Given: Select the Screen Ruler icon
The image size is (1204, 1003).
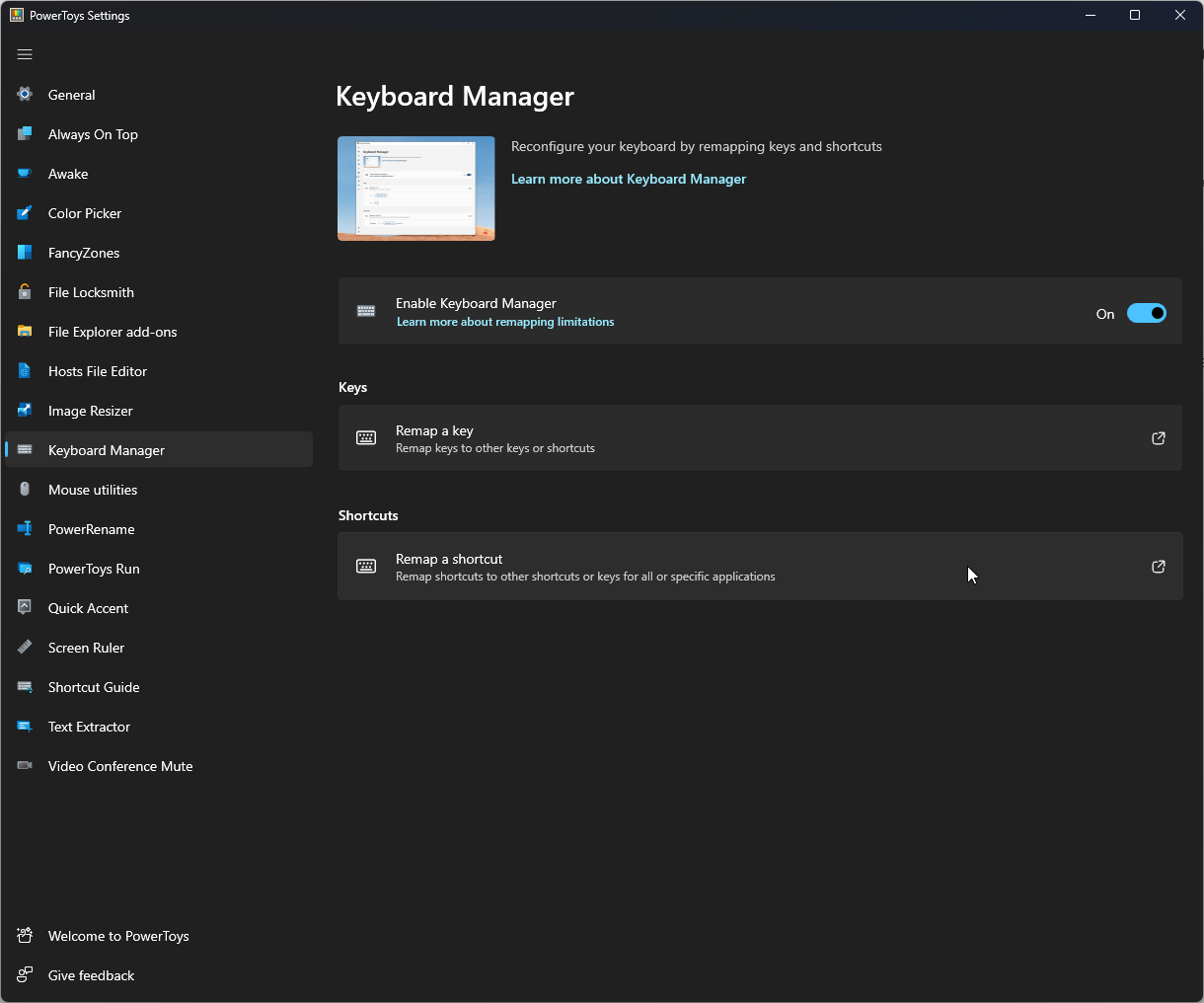Looking at the screenshot, I should tap(24, 648).
